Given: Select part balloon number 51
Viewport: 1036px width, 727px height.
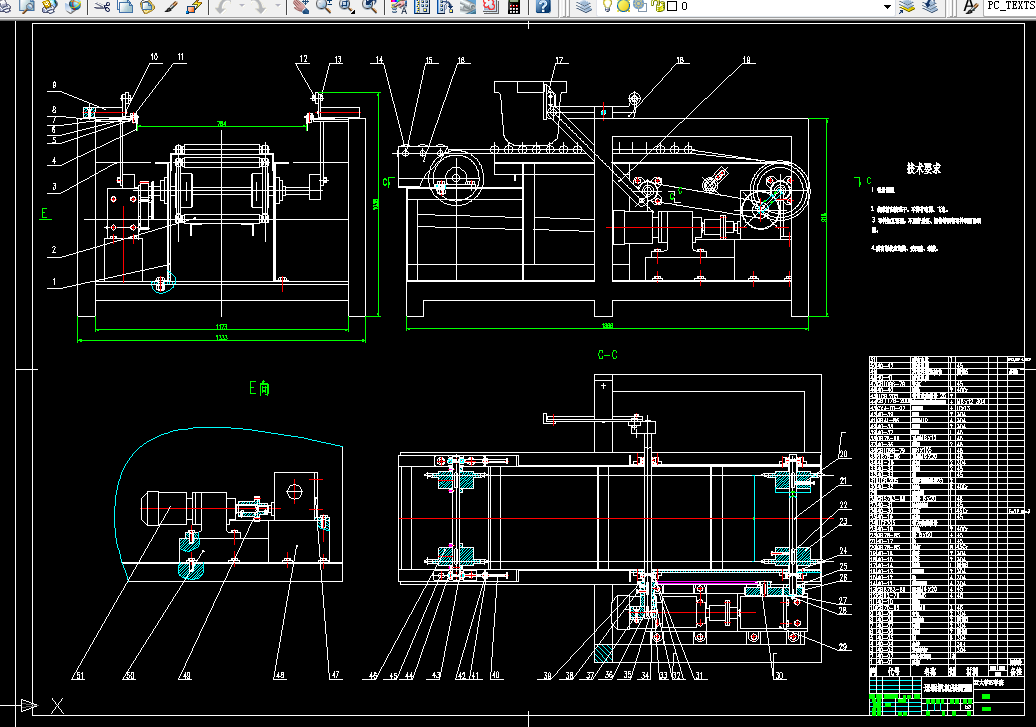Looking at the screenshot, I should tap(79, 675).
